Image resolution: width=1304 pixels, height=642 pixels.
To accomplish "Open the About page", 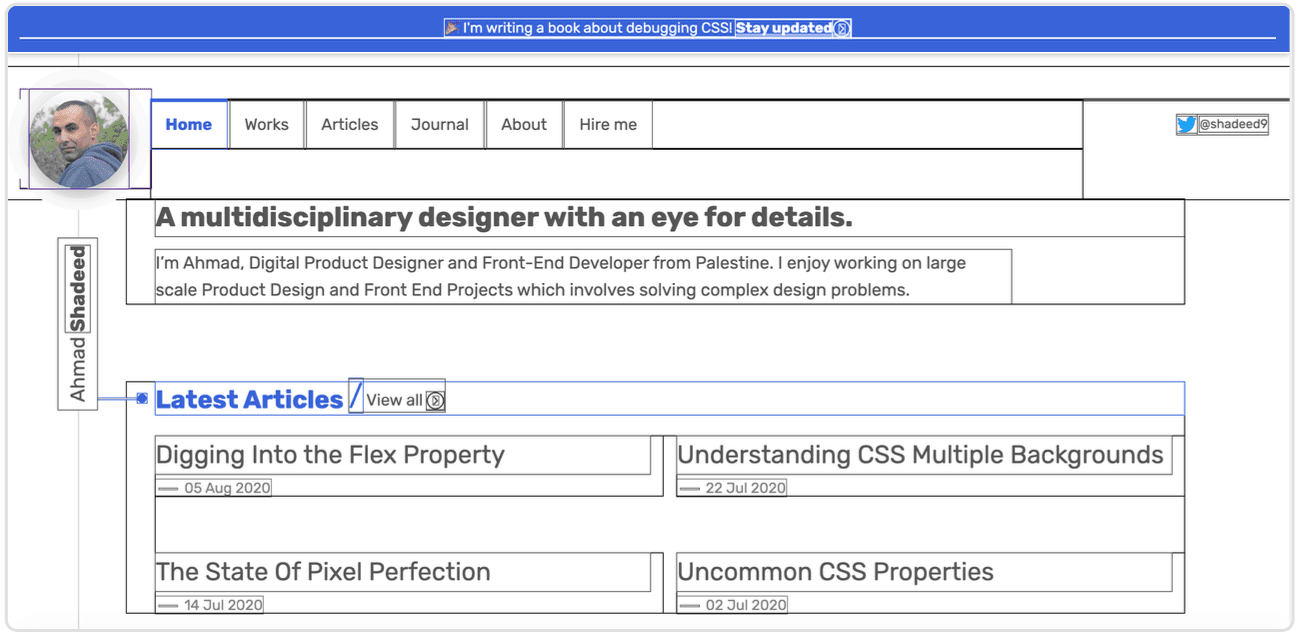I will tap(524, 125).
